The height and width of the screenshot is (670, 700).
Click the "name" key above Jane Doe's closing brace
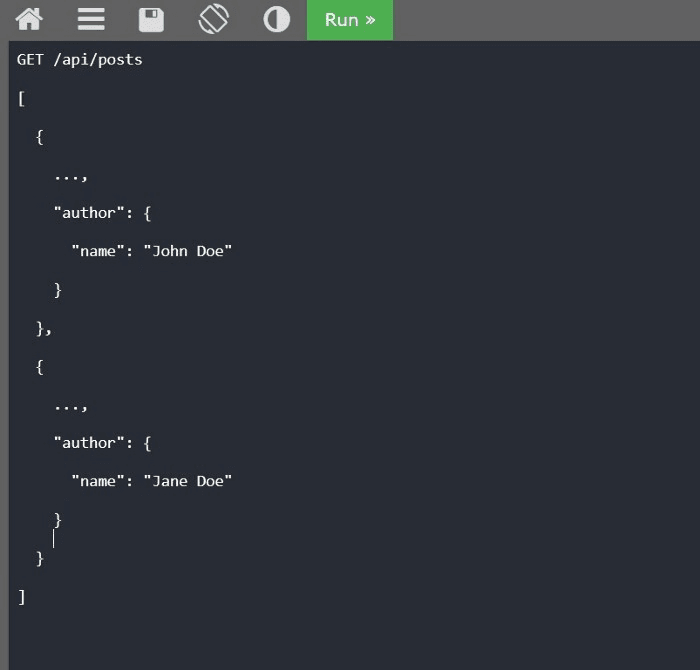pyautogui.click(x=98, y=481)
